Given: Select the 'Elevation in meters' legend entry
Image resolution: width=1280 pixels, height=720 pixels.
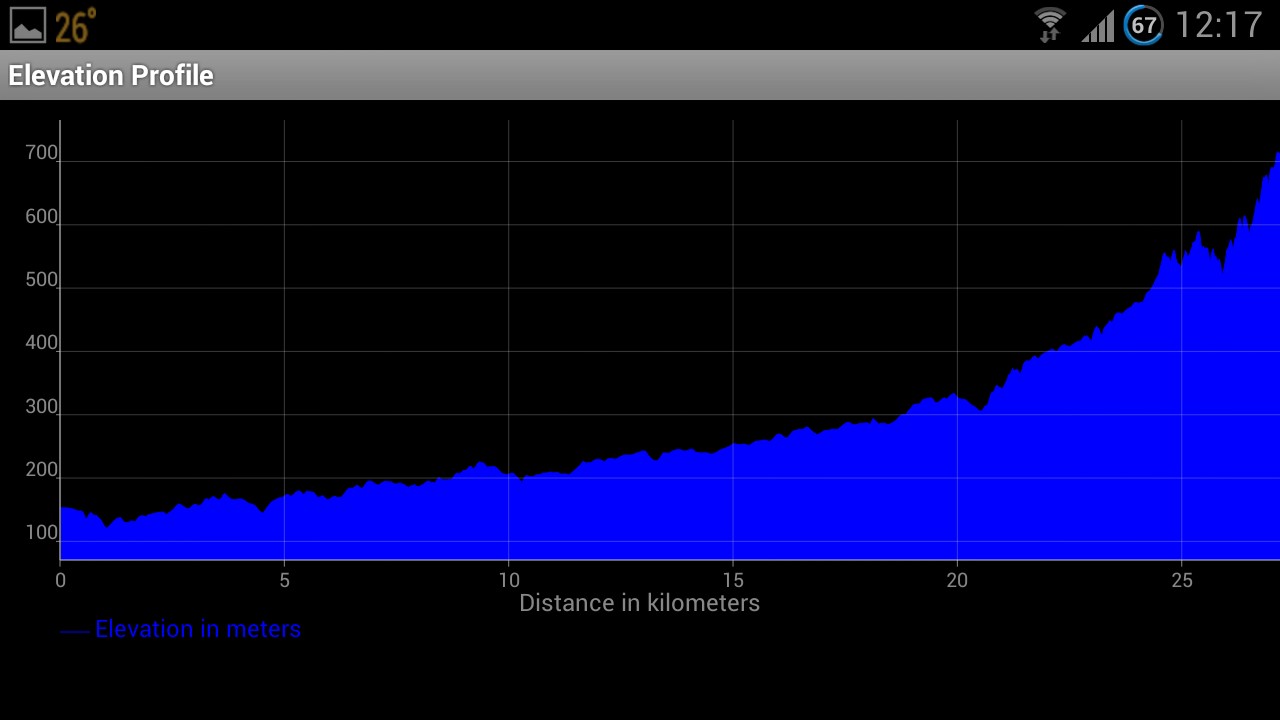Looking at the screenshot, I should pos(181,629).
